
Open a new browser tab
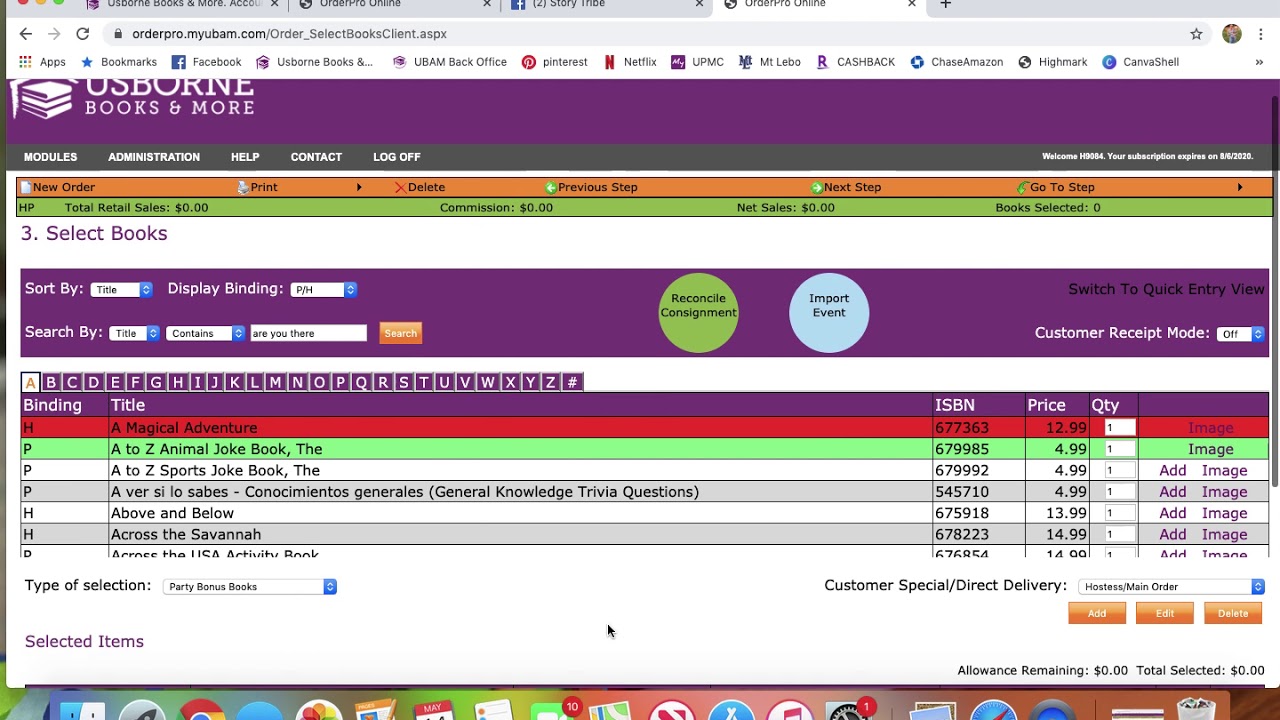point(945,5)
